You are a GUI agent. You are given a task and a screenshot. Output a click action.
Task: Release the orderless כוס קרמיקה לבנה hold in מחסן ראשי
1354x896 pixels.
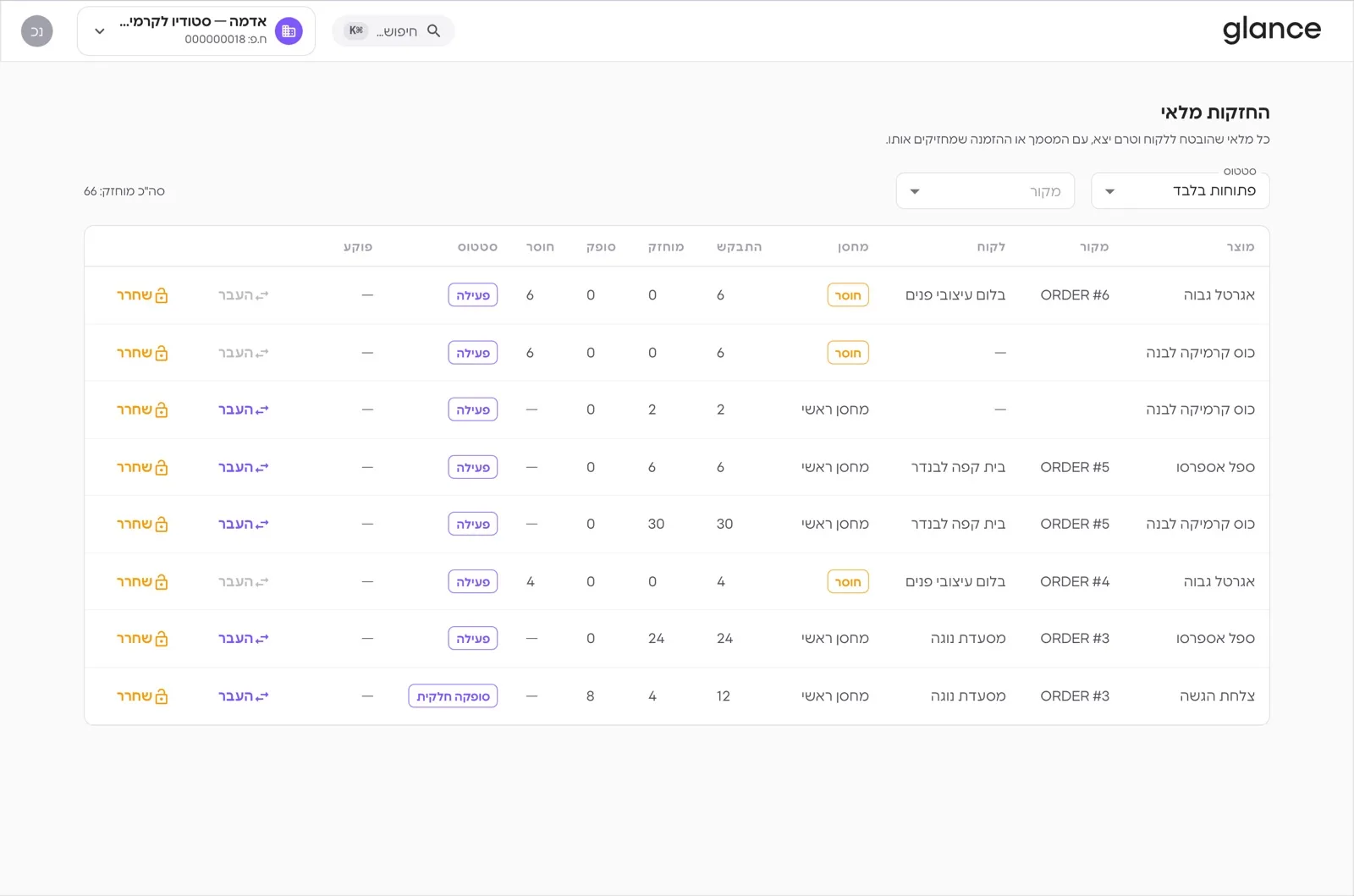142,410
